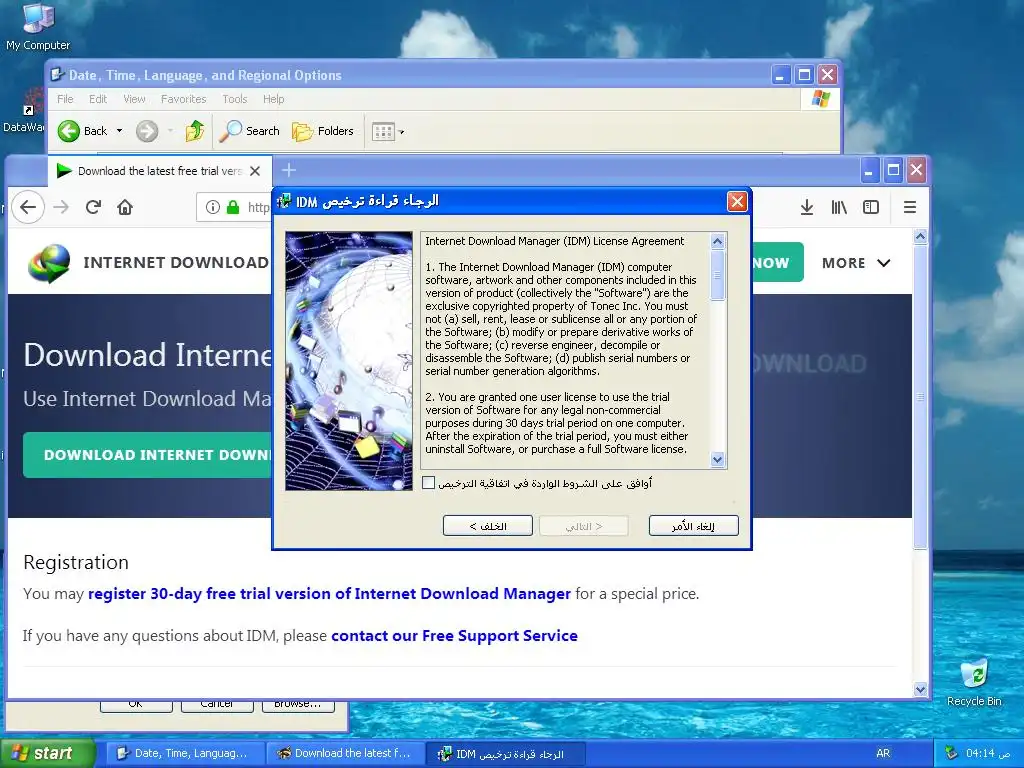Click the Search button in Explorer toolbar
The width and height of the screenshot is (1024, 768).
(249, 131)
